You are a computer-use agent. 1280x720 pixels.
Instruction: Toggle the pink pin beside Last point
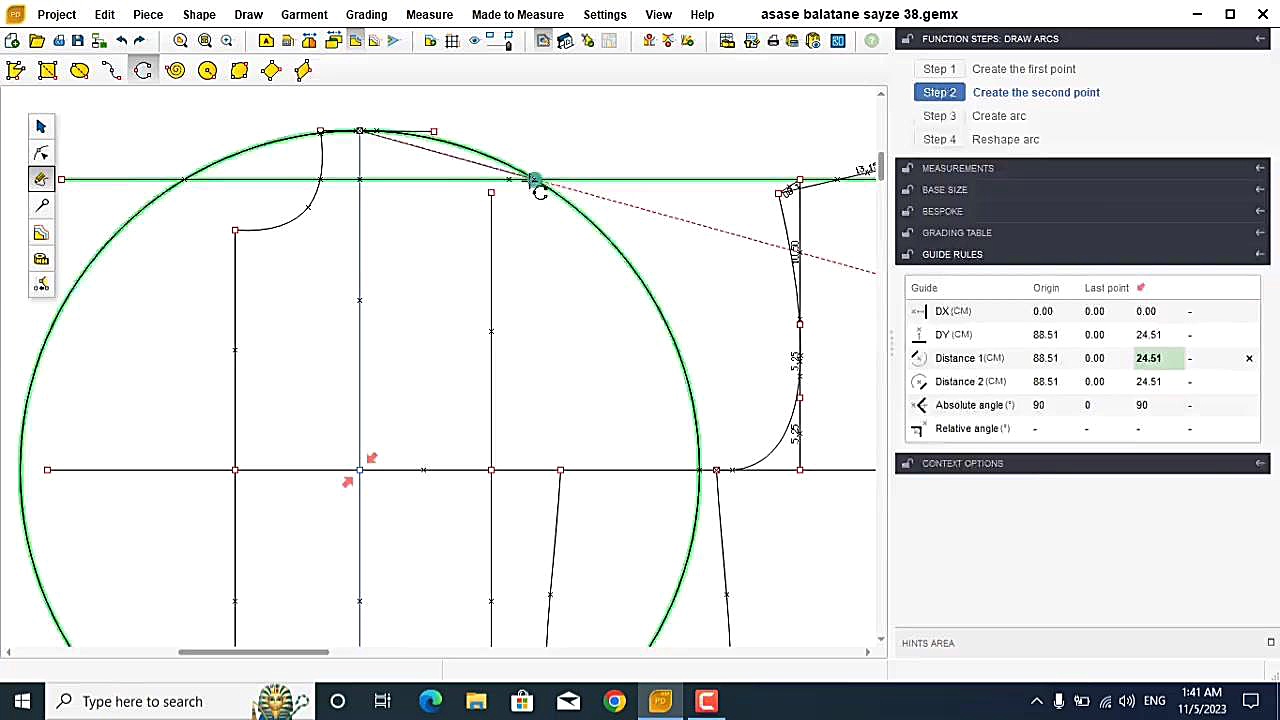pos(1141,288)
